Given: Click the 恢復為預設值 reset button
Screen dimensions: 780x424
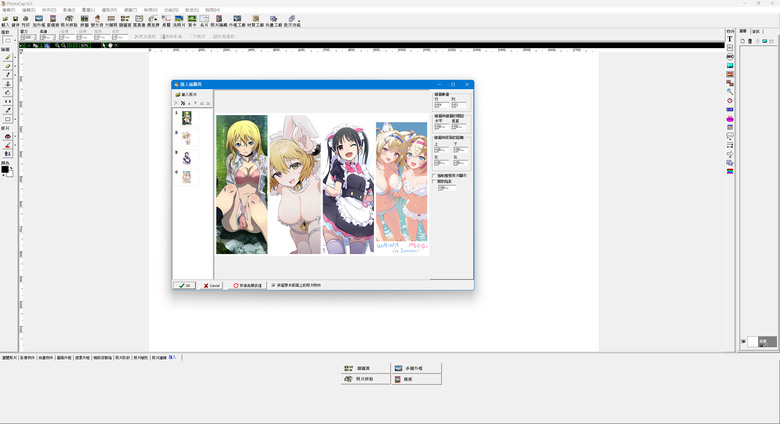Looking at the screenshot, I should pos(248,286).
